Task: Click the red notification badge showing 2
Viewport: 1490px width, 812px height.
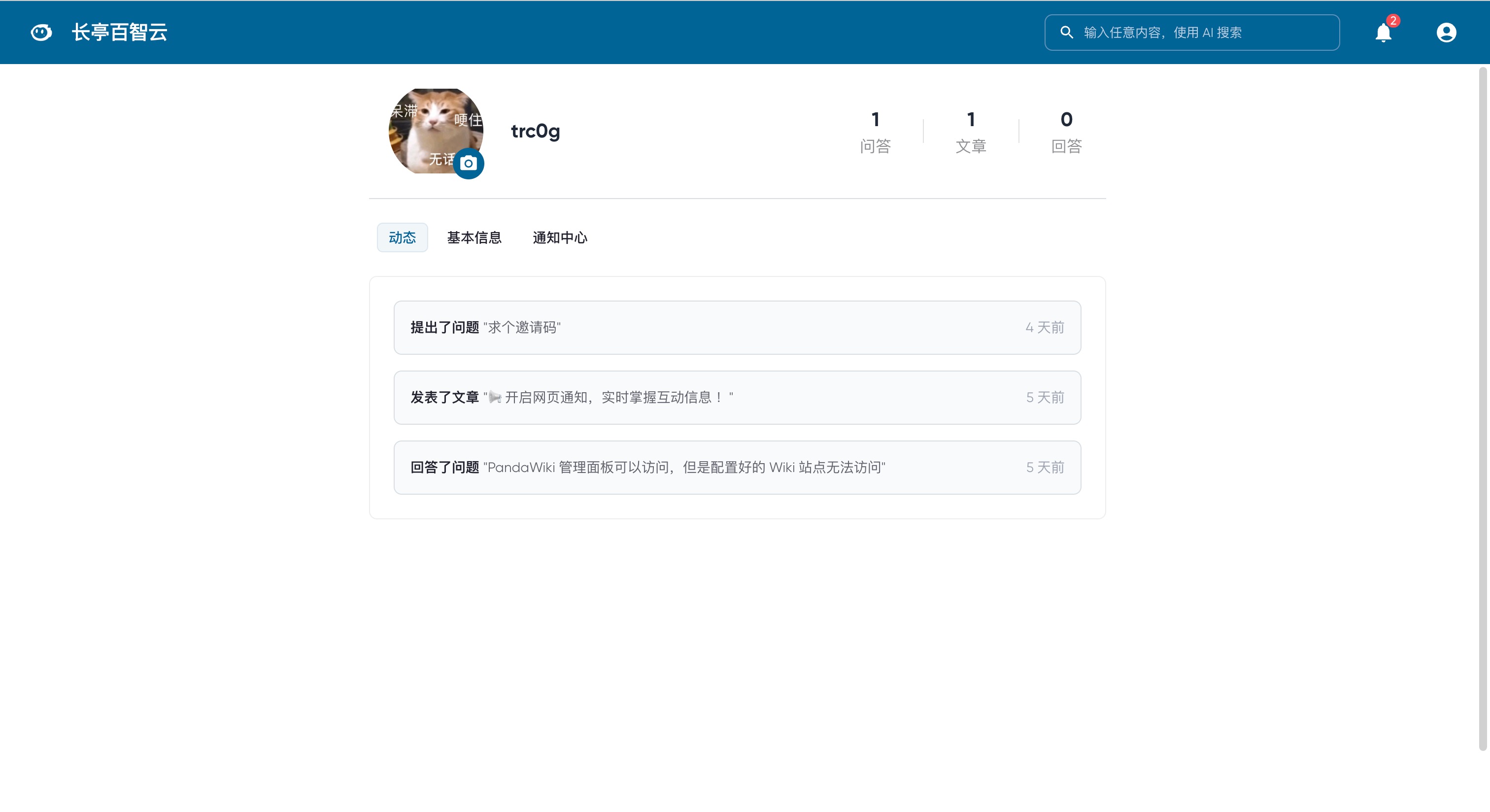Action: tap(1394, 21)
